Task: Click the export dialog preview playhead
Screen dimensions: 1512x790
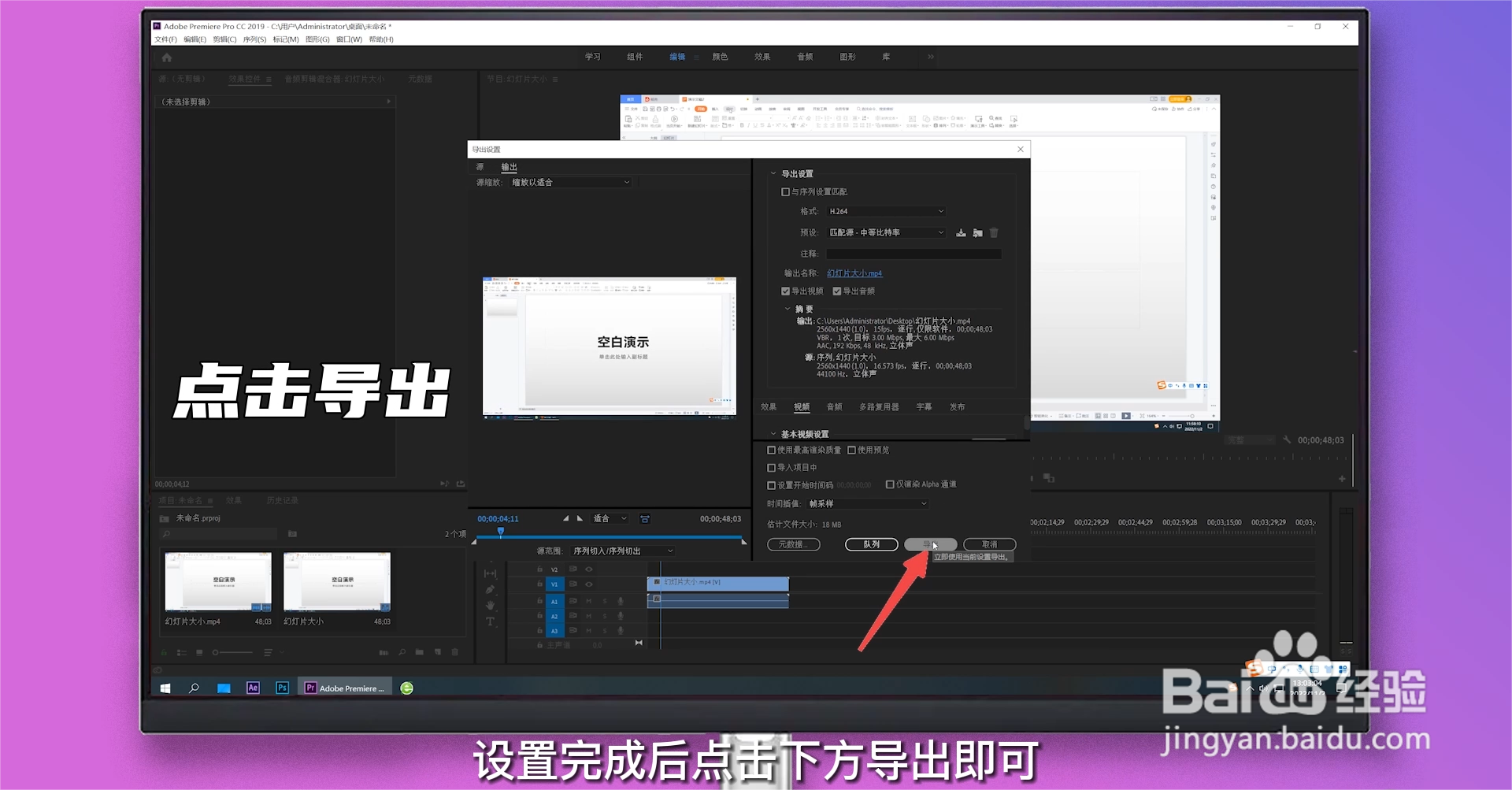Action: [x=501, y=532]
